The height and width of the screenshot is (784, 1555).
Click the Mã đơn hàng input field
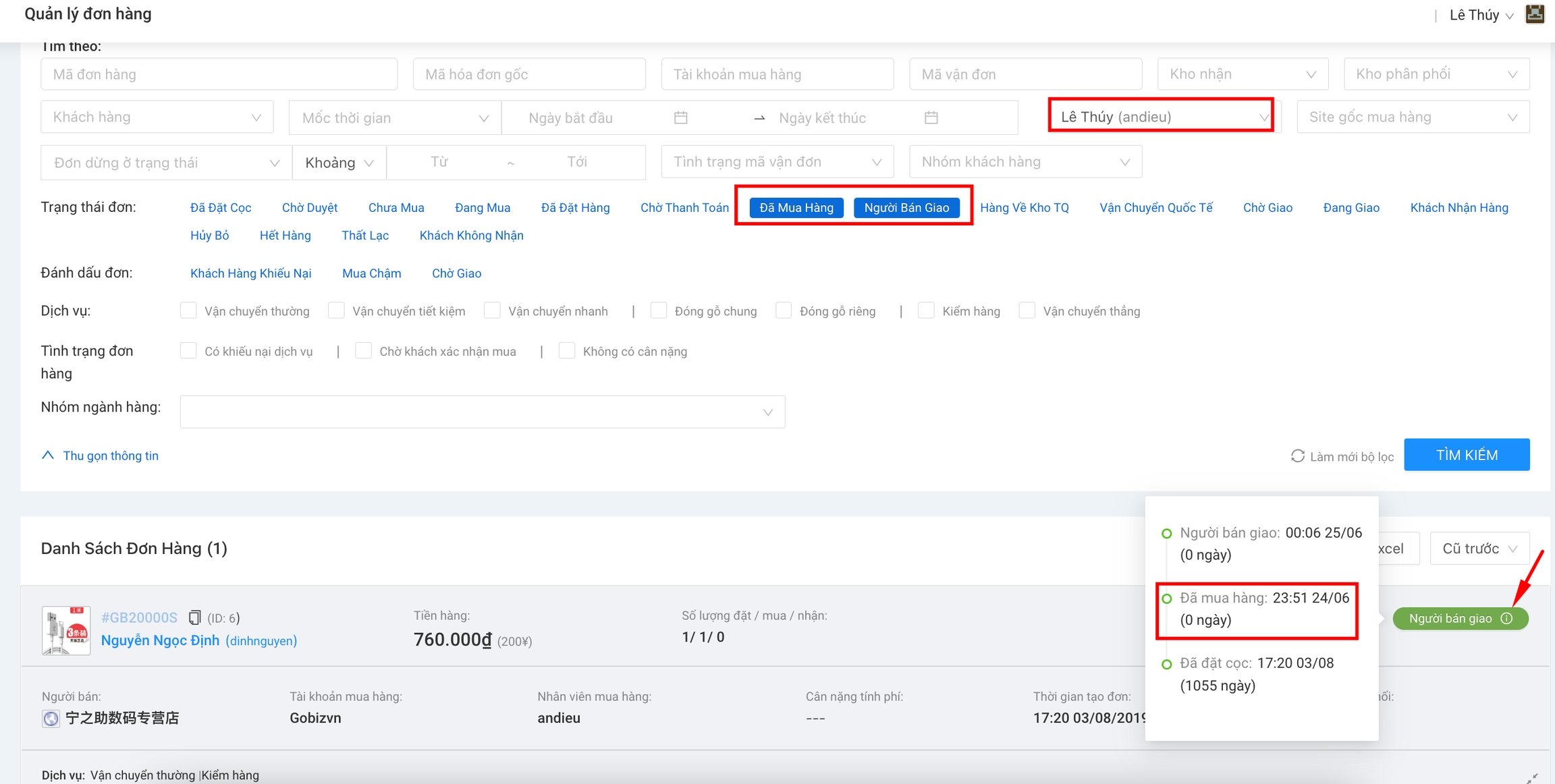[x=219, y=74]
